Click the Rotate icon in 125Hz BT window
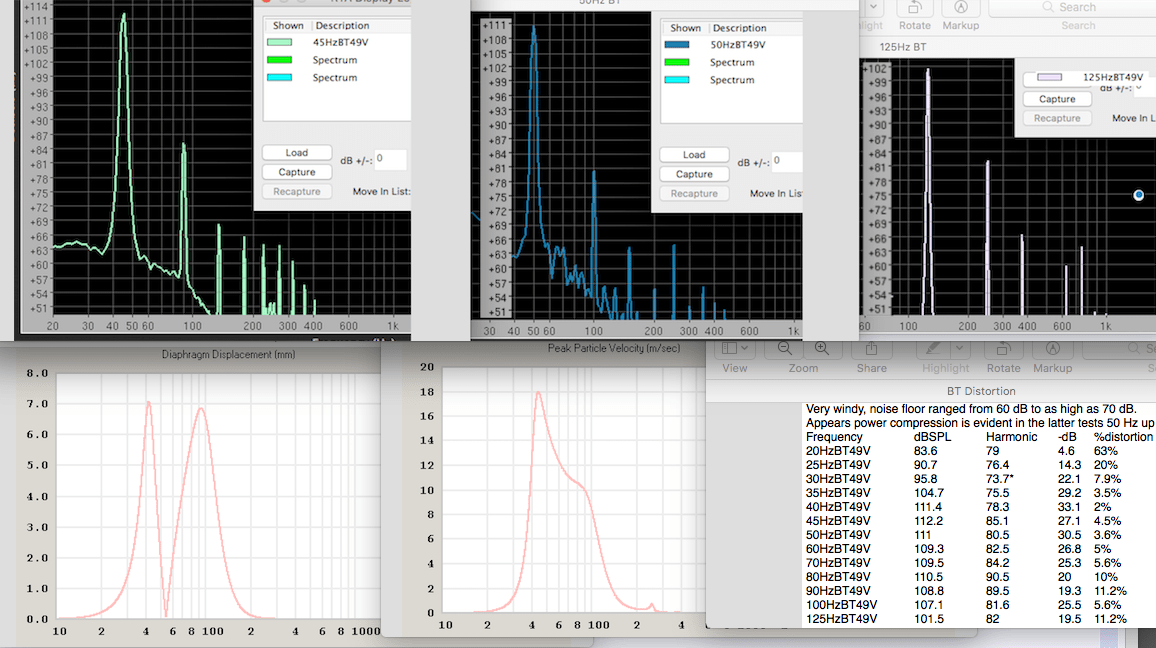 [915, 7]
